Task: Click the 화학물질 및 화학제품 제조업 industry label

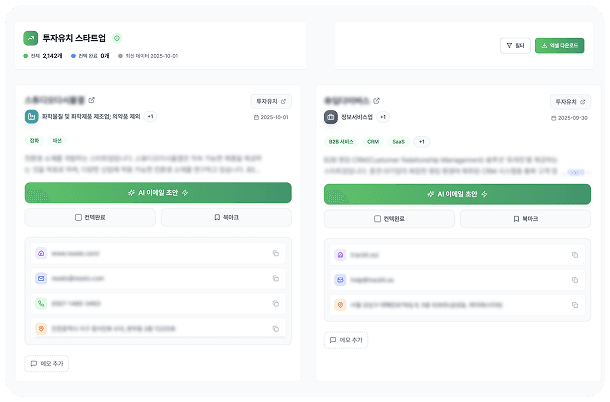Action: 91,116
